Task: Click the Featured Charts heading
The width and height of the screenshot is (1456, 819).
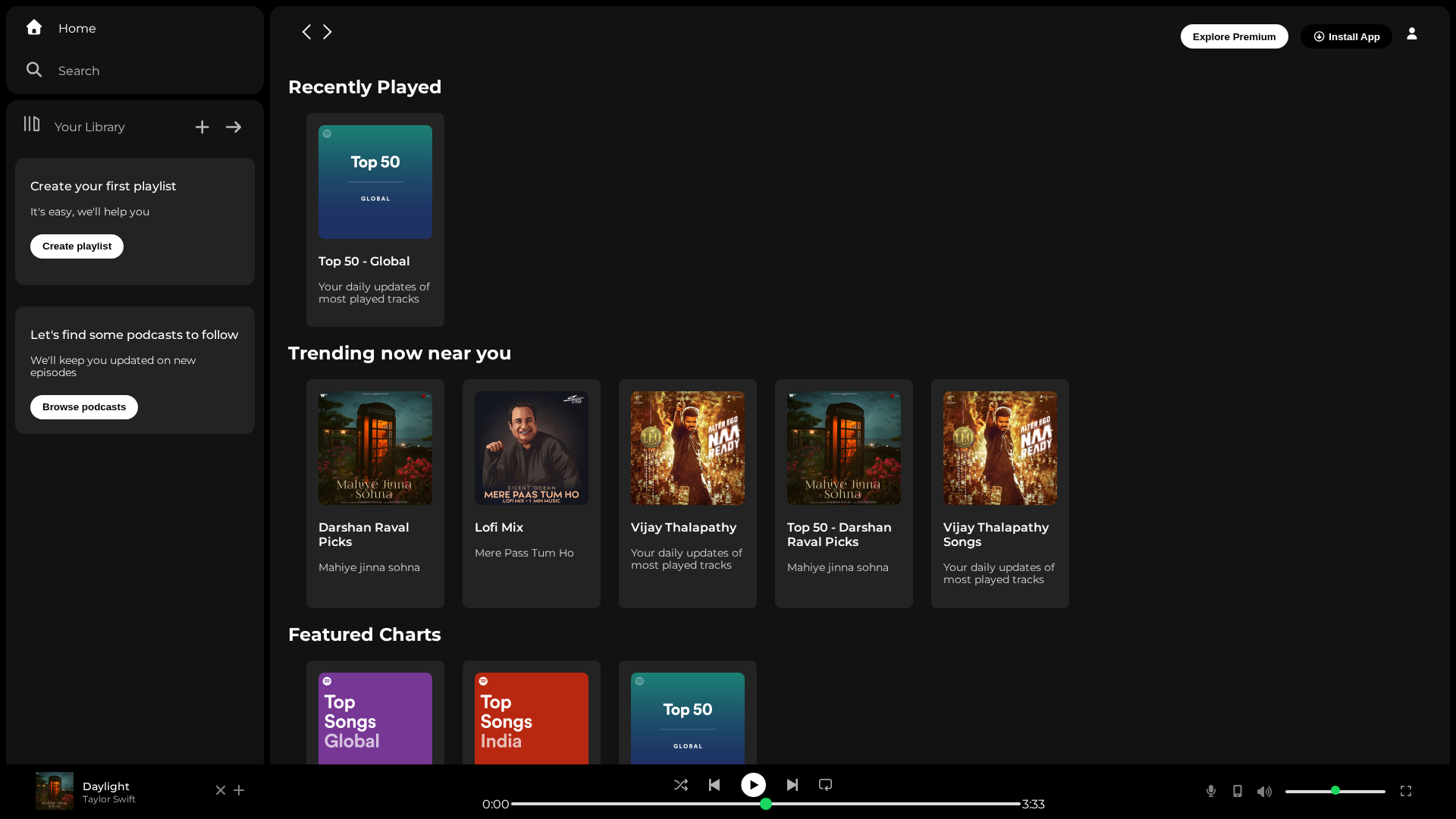Action: click(365, 635)
